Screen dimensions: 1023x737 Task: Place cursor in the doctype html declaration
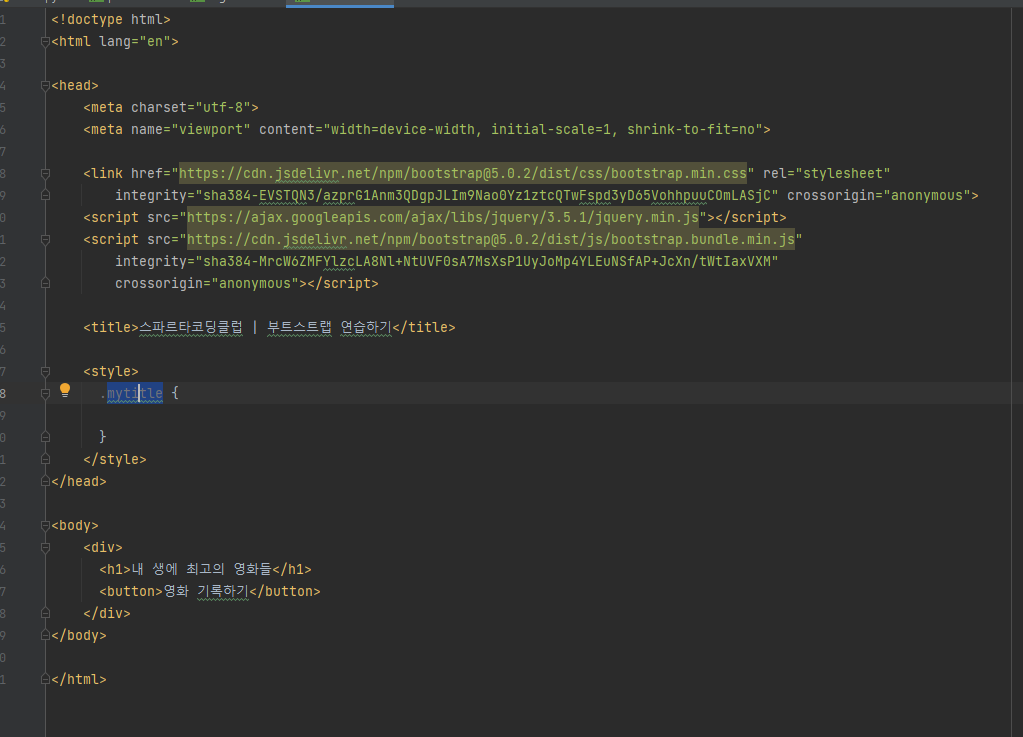pos(111,20)
